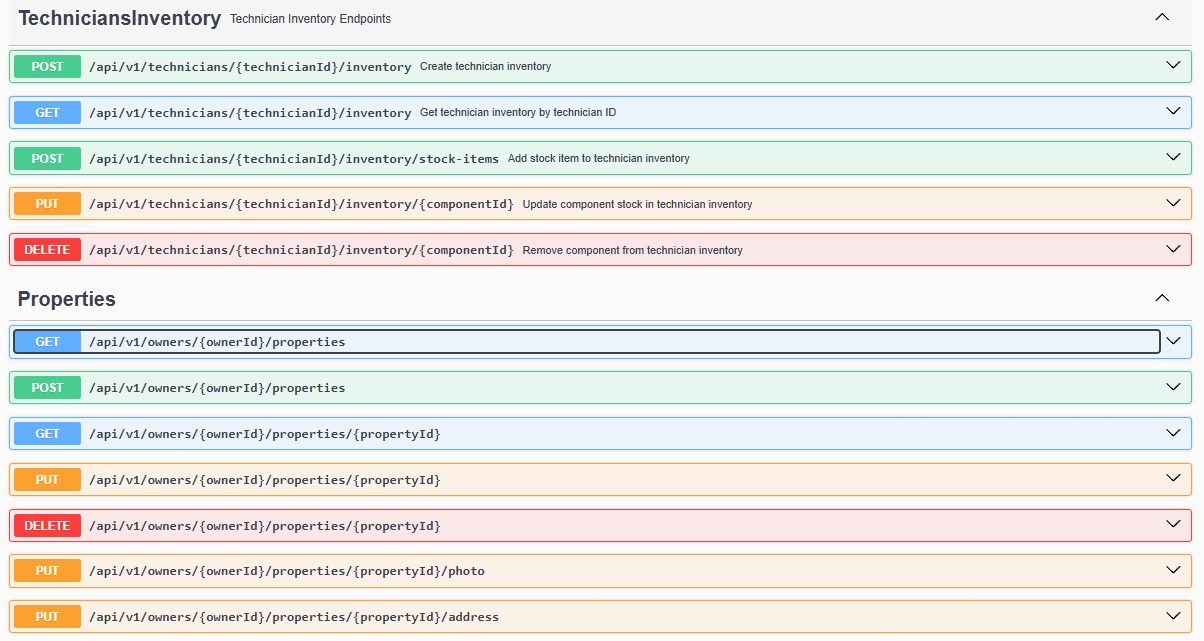Open the Properties section heading
Viewport: 1204px width, 641px height.
coord(67,299)
